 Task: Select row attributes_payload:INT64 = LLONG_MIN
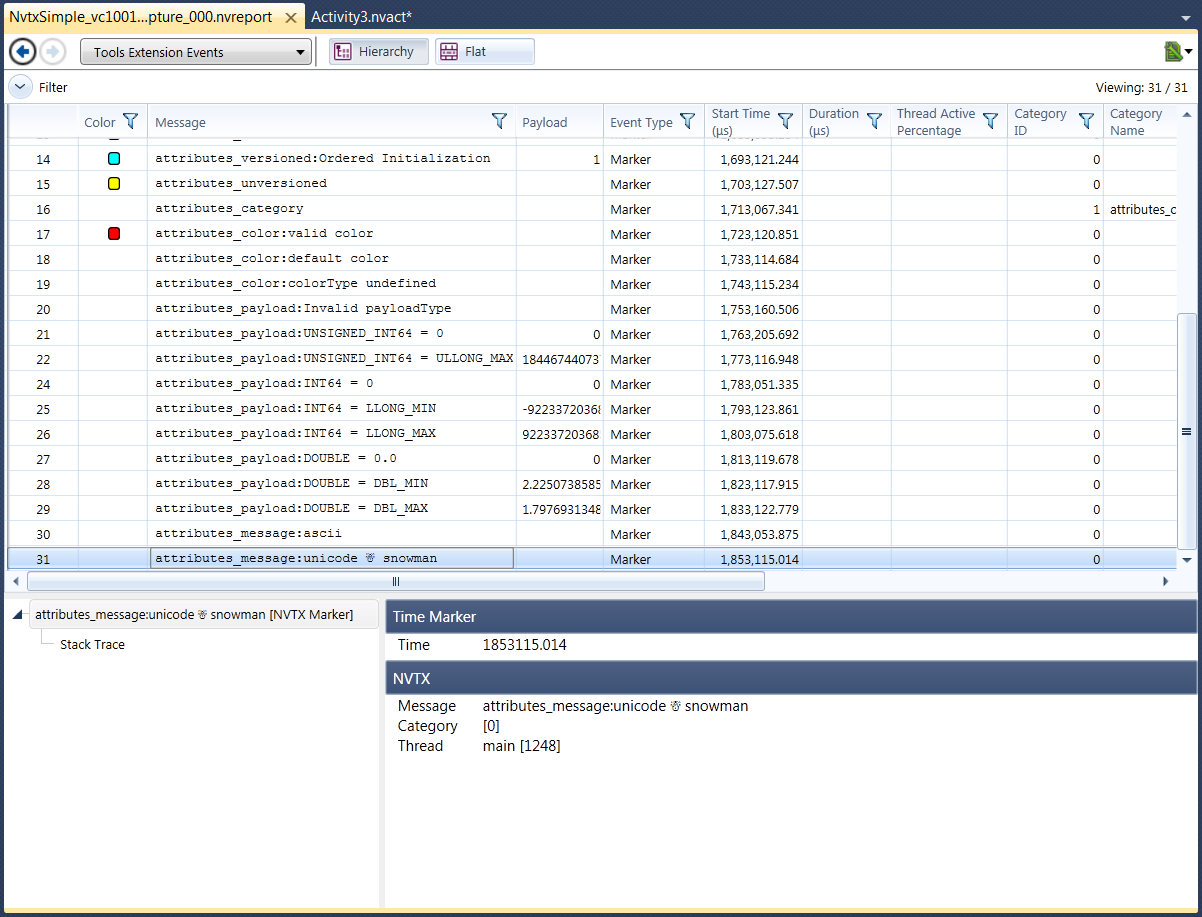tap(592, 409)
